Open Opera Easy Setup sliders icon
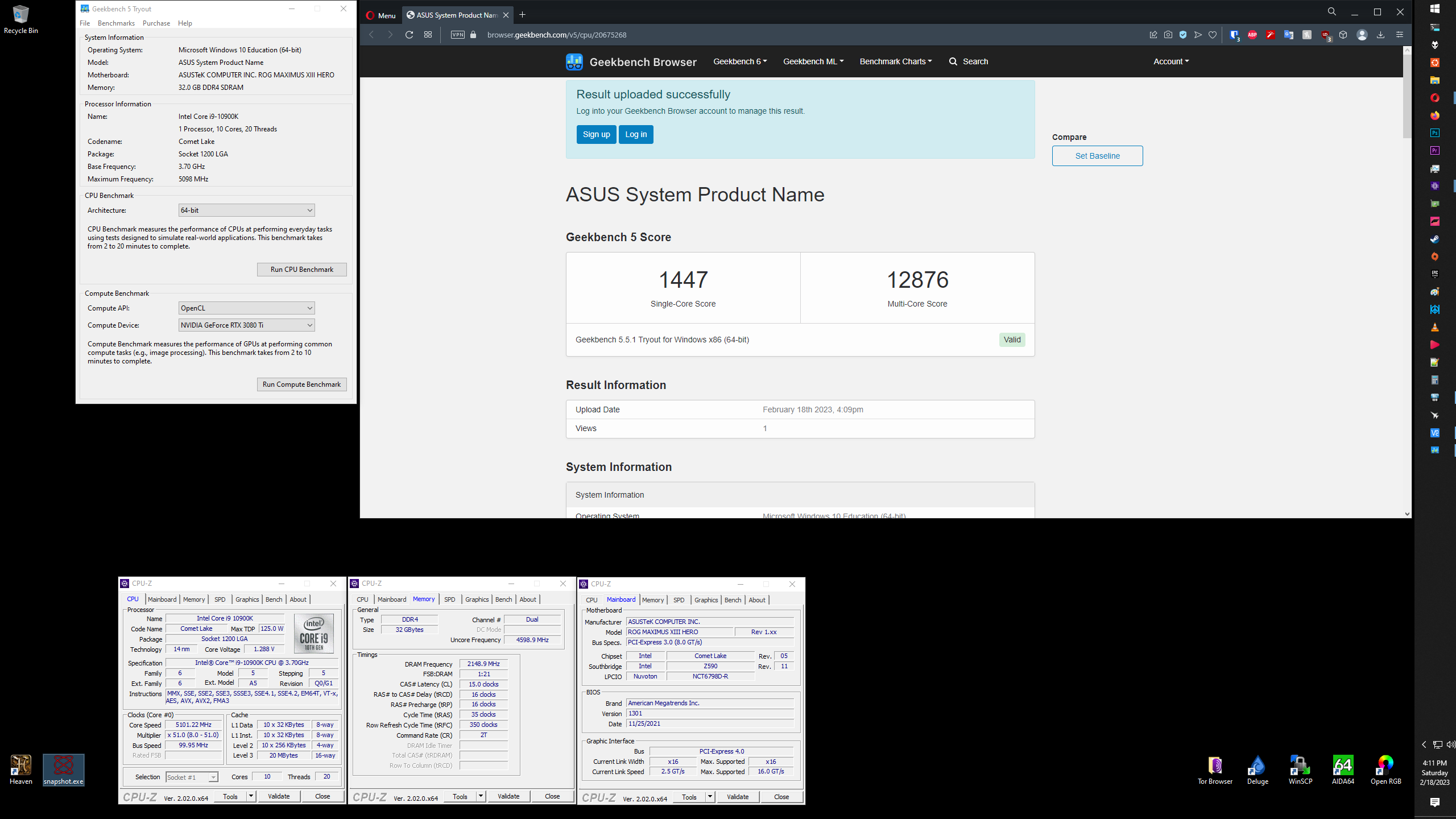The width and height of the screenshot is (1456, 819). point(1400,35)
